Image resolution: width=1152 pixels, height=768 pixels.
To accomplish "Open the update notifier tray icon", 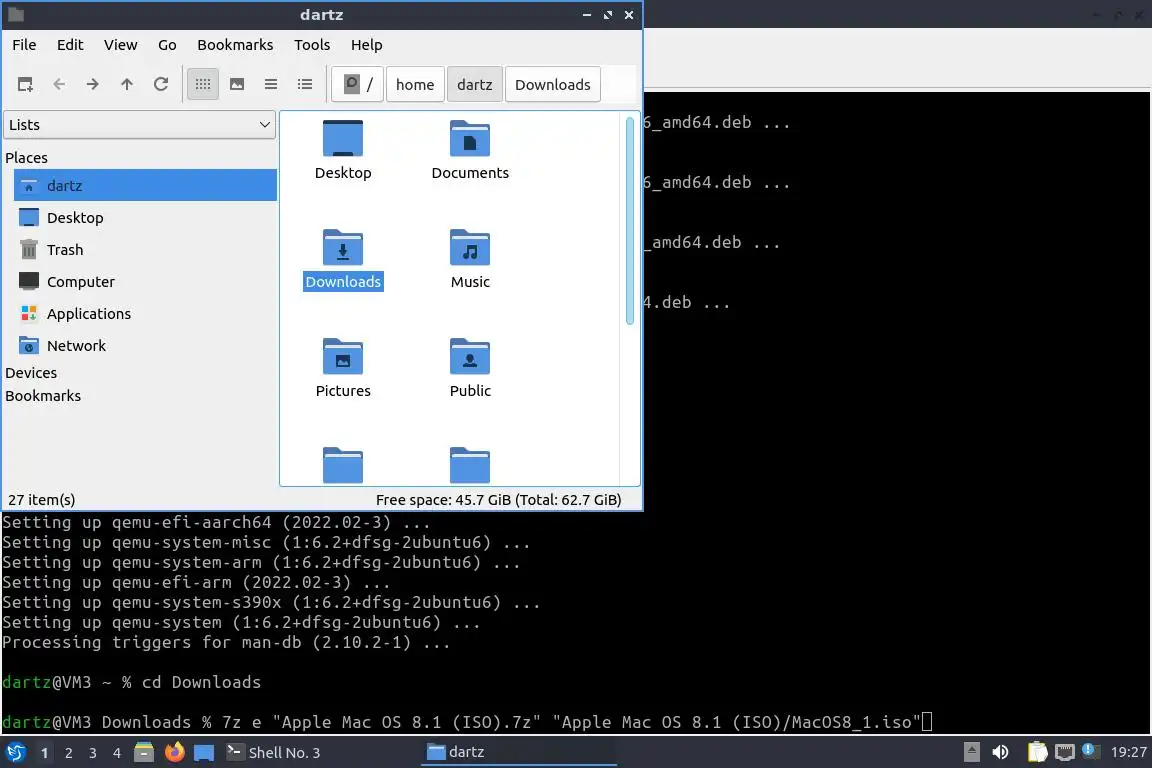I will tap(1090, 751).
